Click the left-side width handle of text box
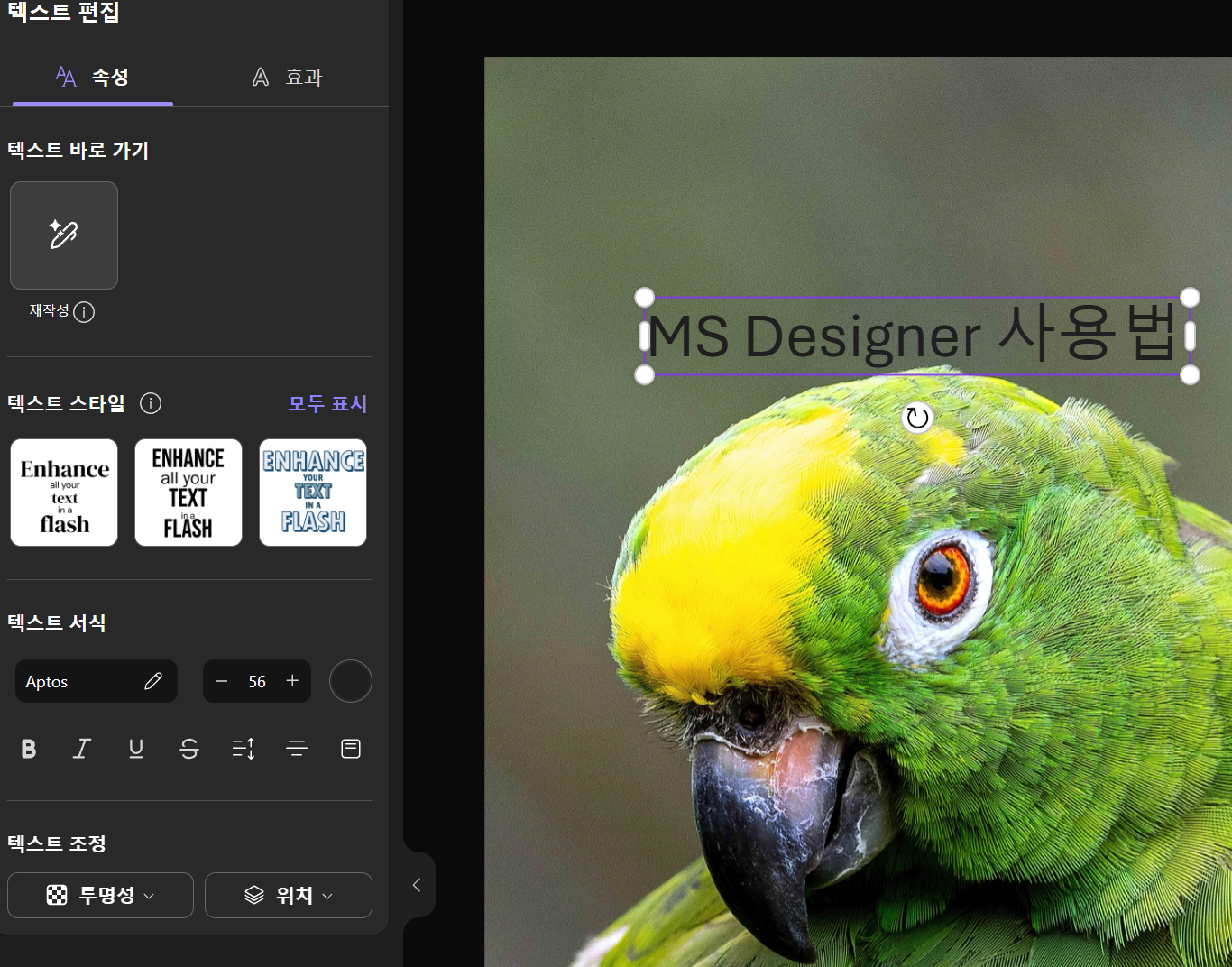This screenshot has height=967, width=1232. pyautogui.click(x=644, y=336)
